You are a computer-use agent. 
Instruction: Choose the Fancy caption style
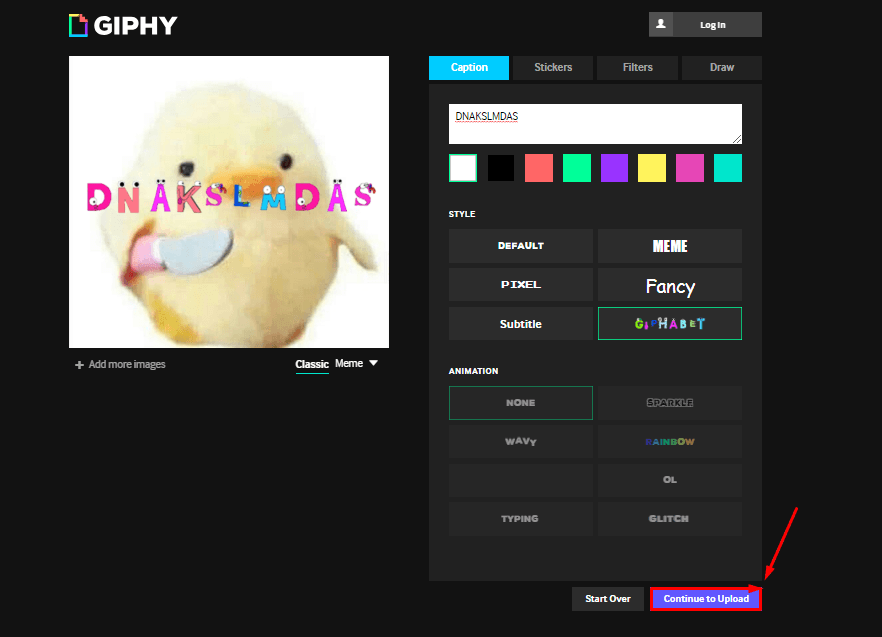pos(670,285)
